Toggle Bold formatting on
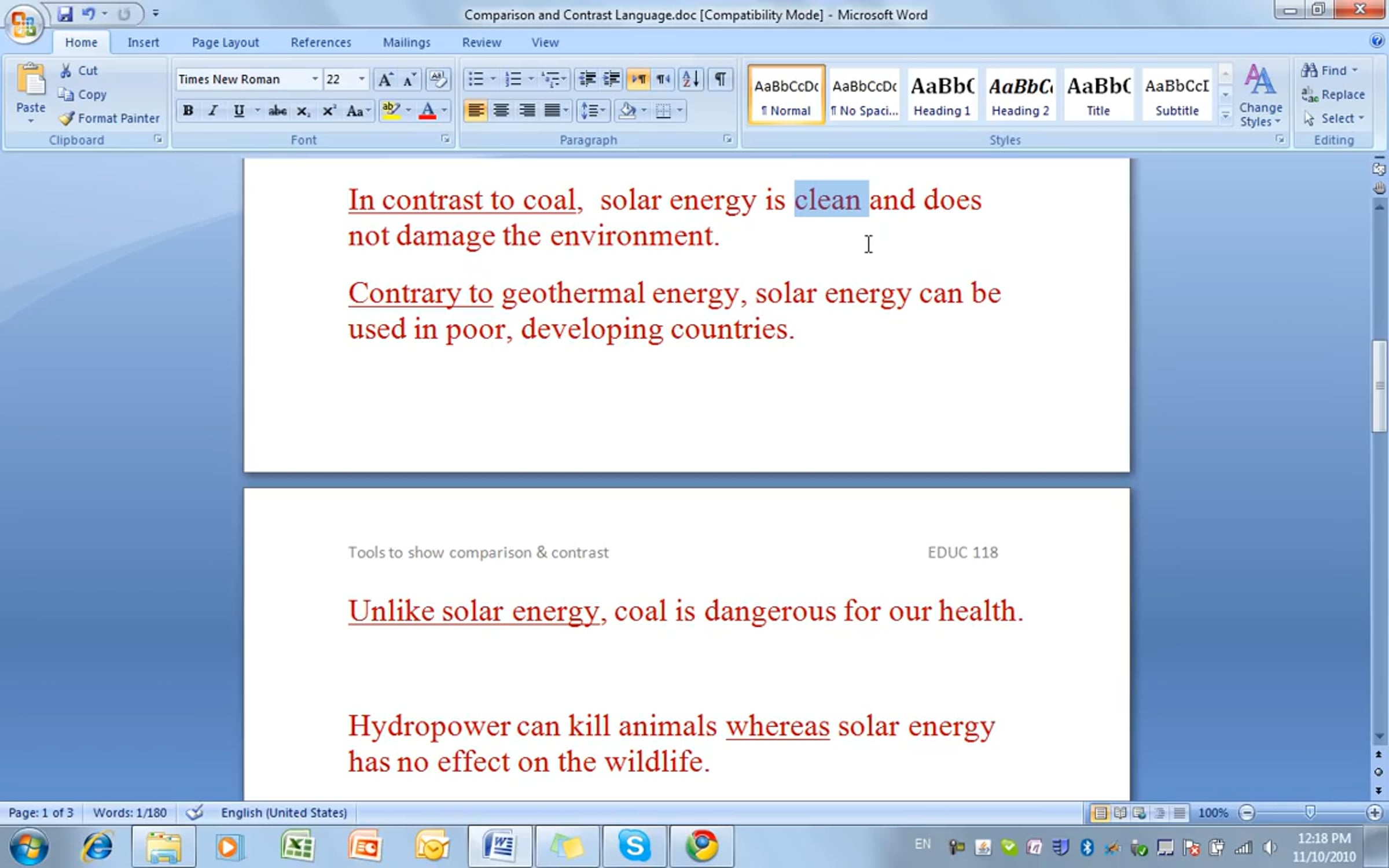This screenshot has width=1389, height=868. tap(188, 111)
